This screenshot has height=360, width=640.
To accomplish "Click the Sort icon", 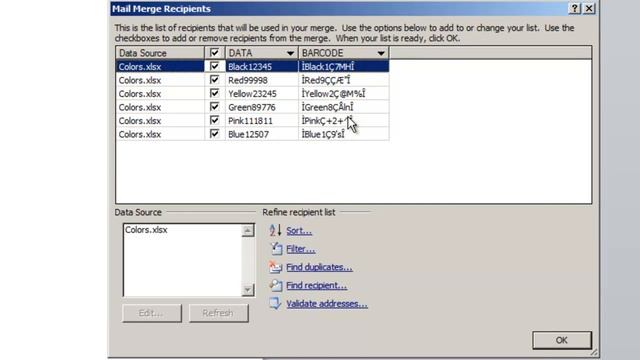I will point(276,230).
